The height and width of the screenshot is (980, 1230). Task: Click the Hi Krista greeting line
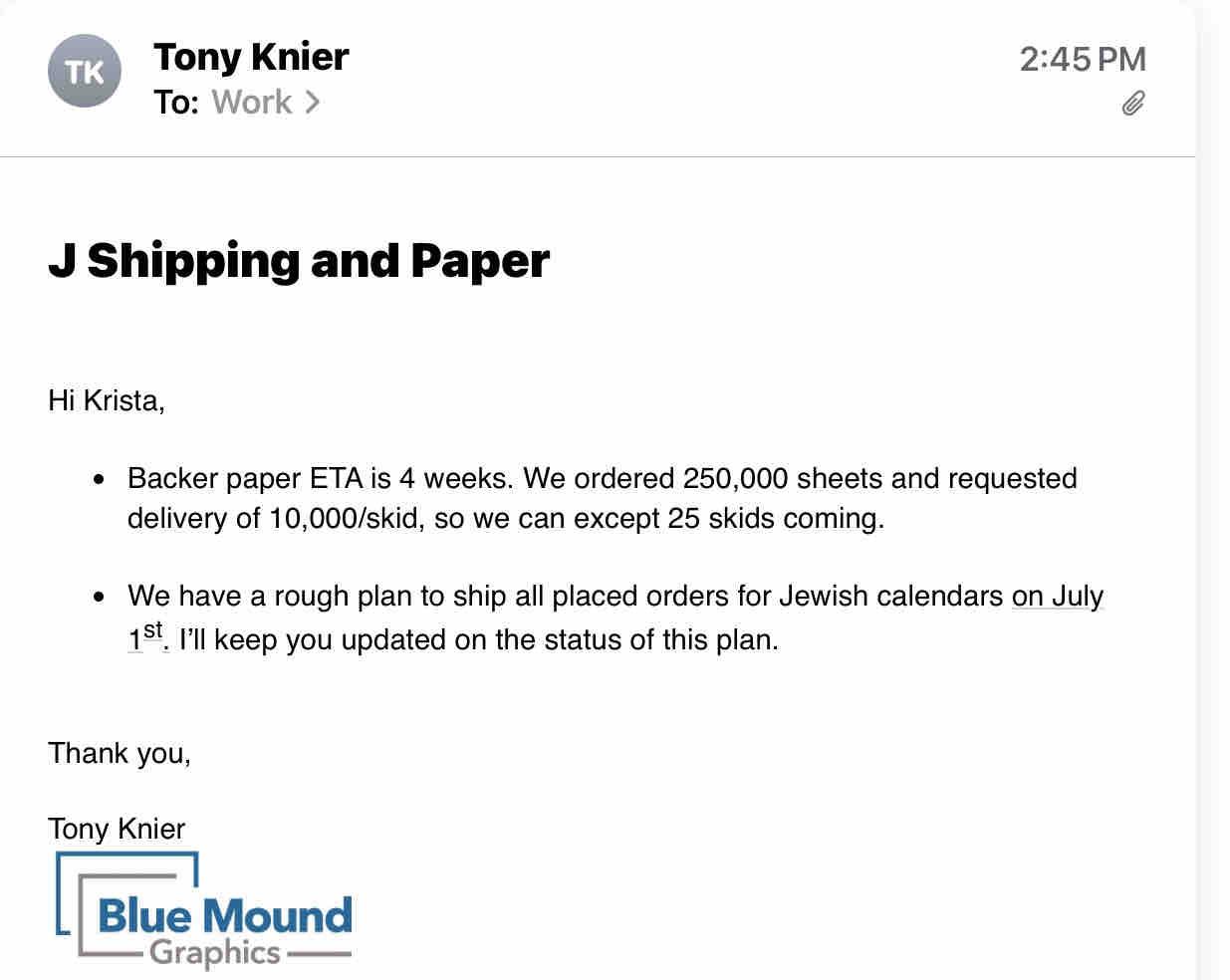coord(107,400)
